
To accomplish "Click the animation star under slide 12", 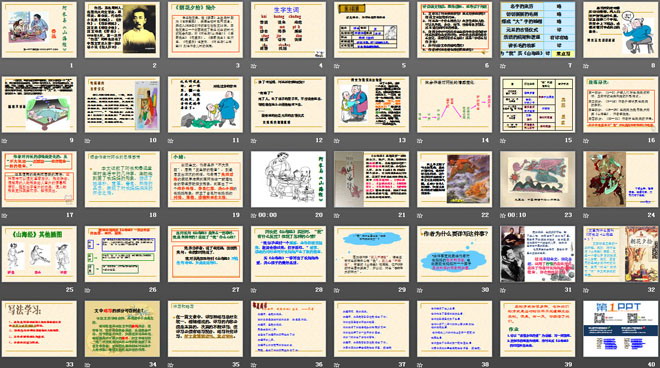I will click(x=253, y=141).
